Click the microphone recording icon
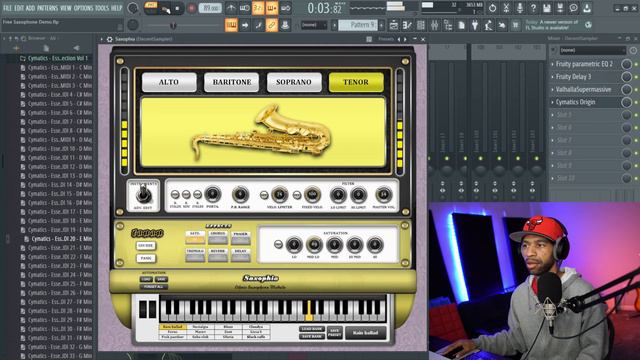The width and height of the screenshot is (640, 360). click(x=520, y=8)
